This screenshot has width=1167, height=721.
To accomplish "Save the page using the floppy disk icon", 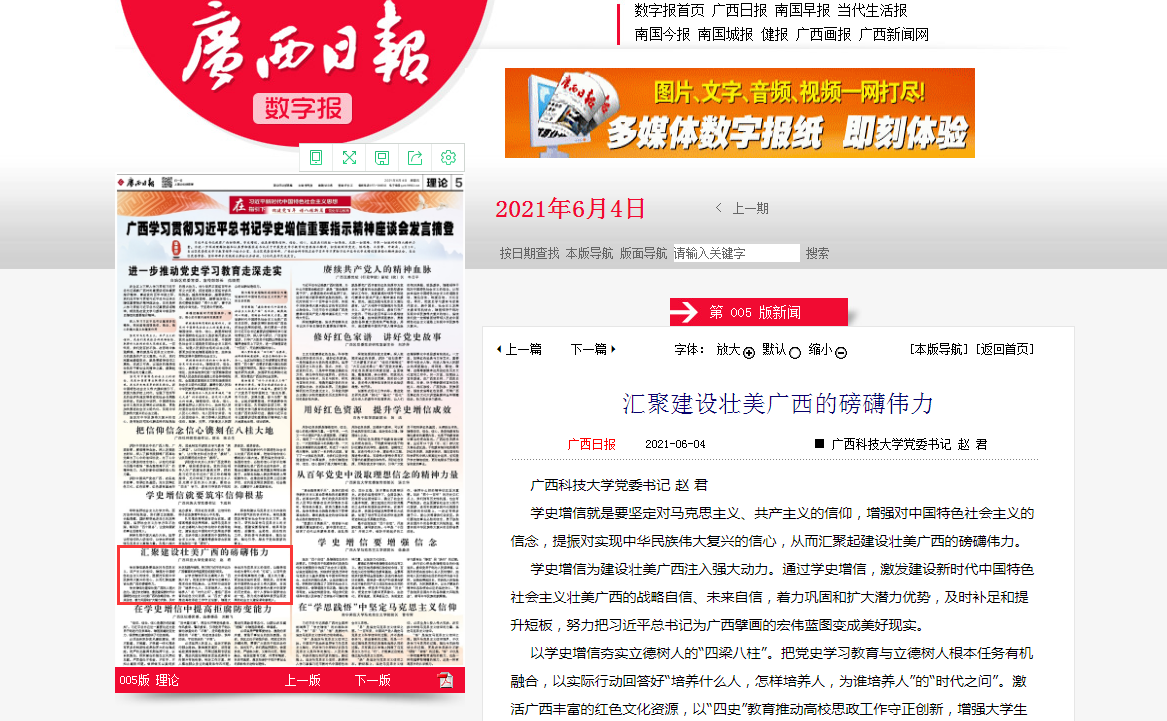I will pyautogui.click(x=382, y=158).
